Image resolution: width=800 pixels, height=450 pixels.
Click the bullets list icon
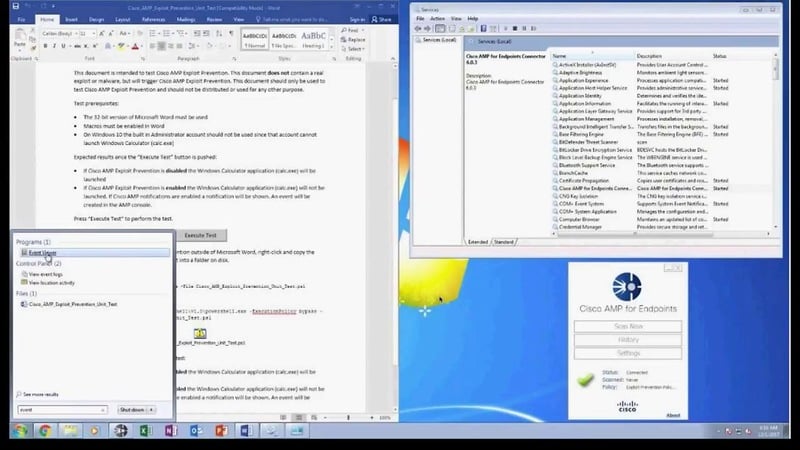(153, 34)
